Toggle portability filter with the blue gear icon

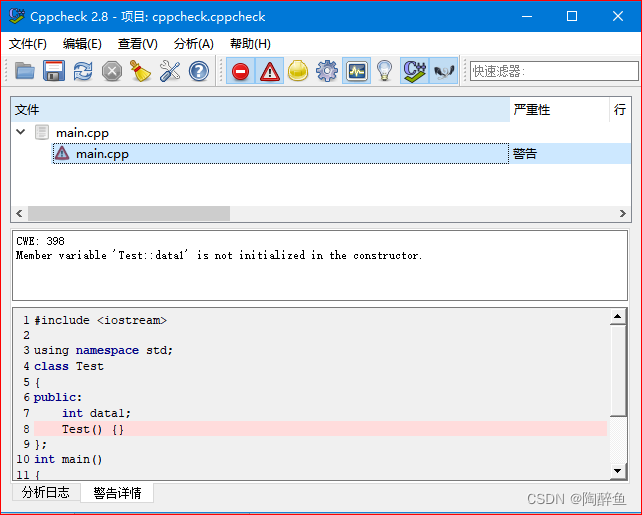(327, 71)
